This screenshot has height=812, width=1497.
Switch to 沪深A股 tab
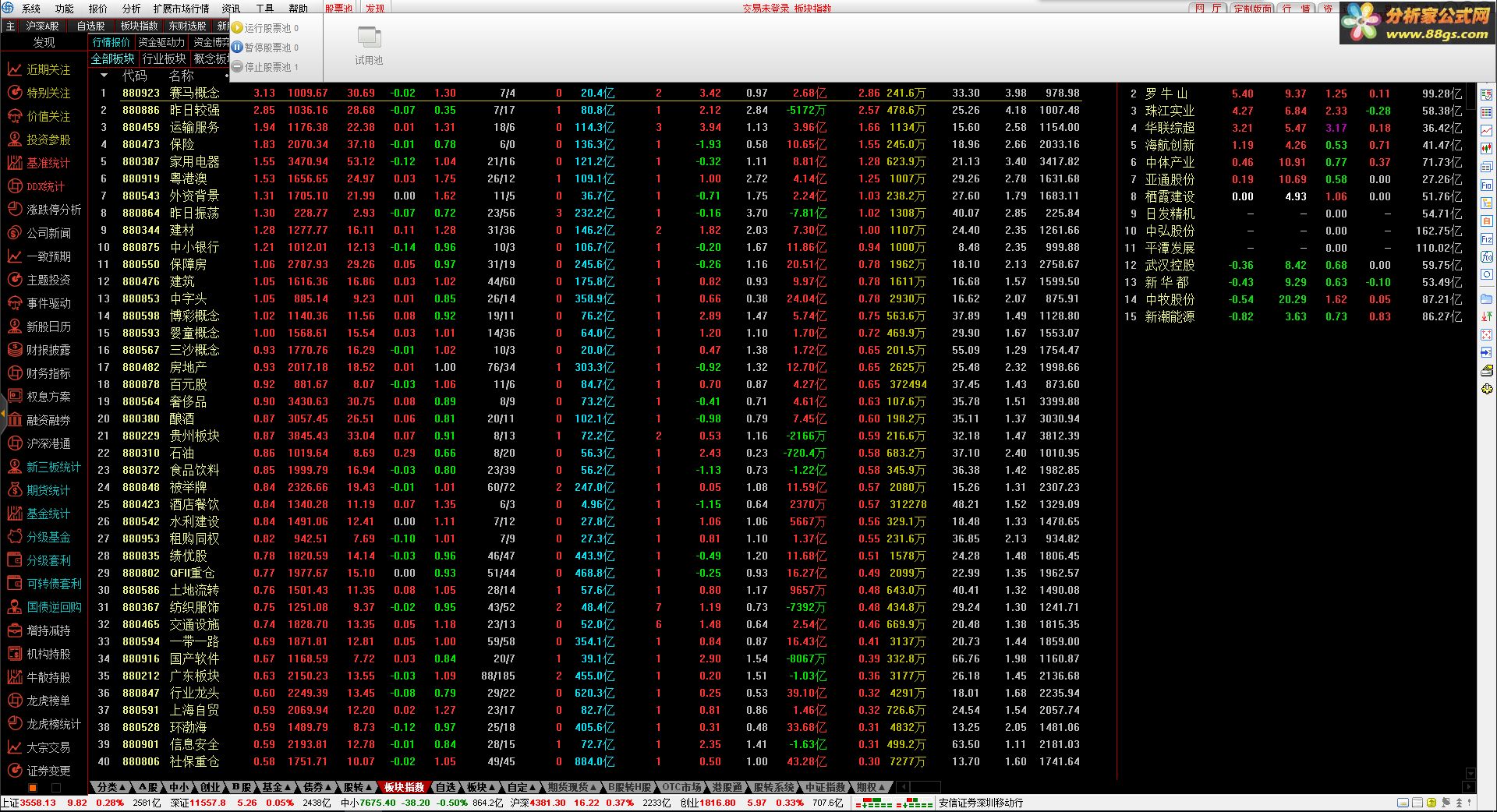[43, 26]
